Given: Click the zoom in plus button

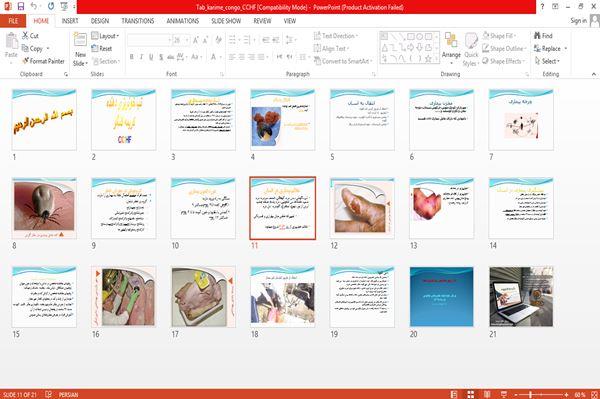Looking at the screenshot, I should 566,394.
